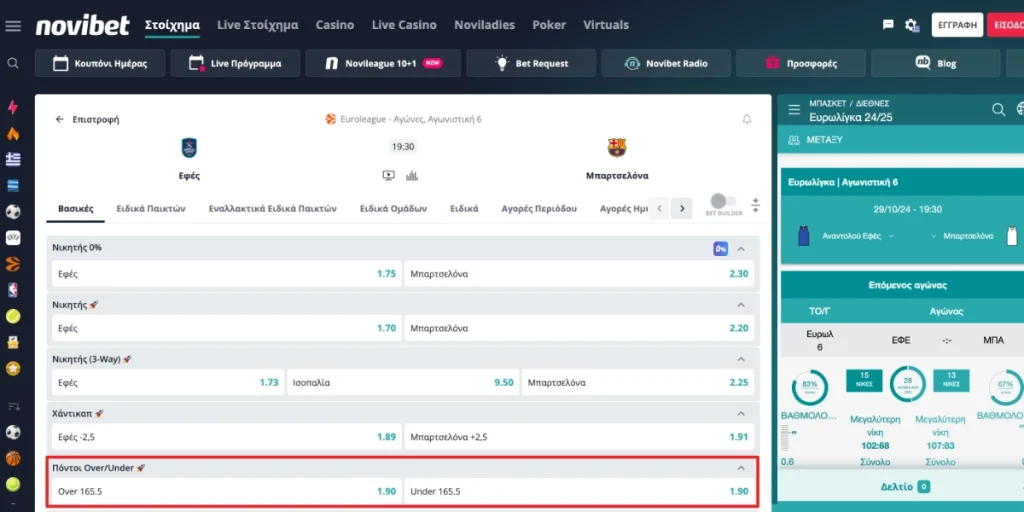Click the ΕΓΓΡΑΦΗ register button
This screenshot has width=1024, height=512.
pyautogui.click(x=957, y=25)
